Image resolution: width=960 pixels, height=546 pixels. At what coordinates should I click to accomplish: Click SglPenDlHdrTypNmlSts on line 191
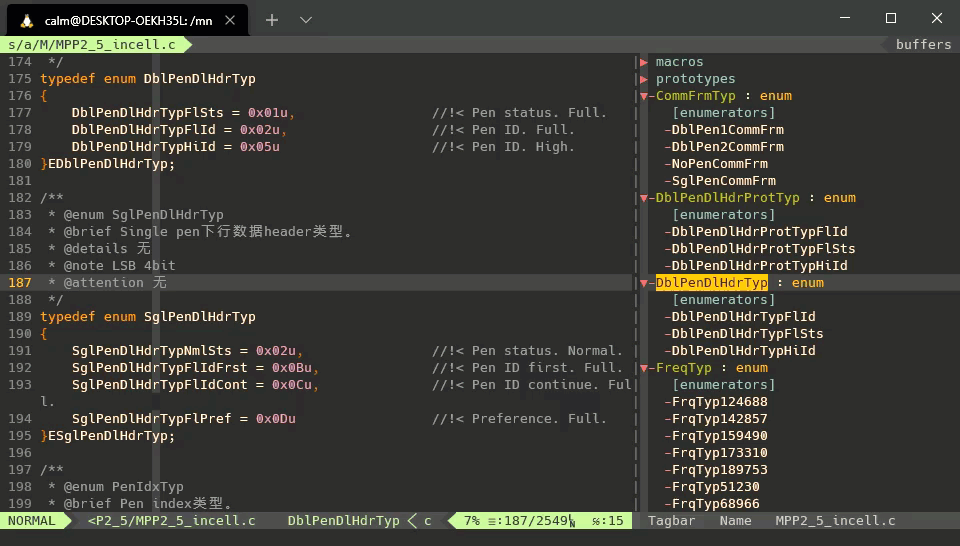pos(151,351)
